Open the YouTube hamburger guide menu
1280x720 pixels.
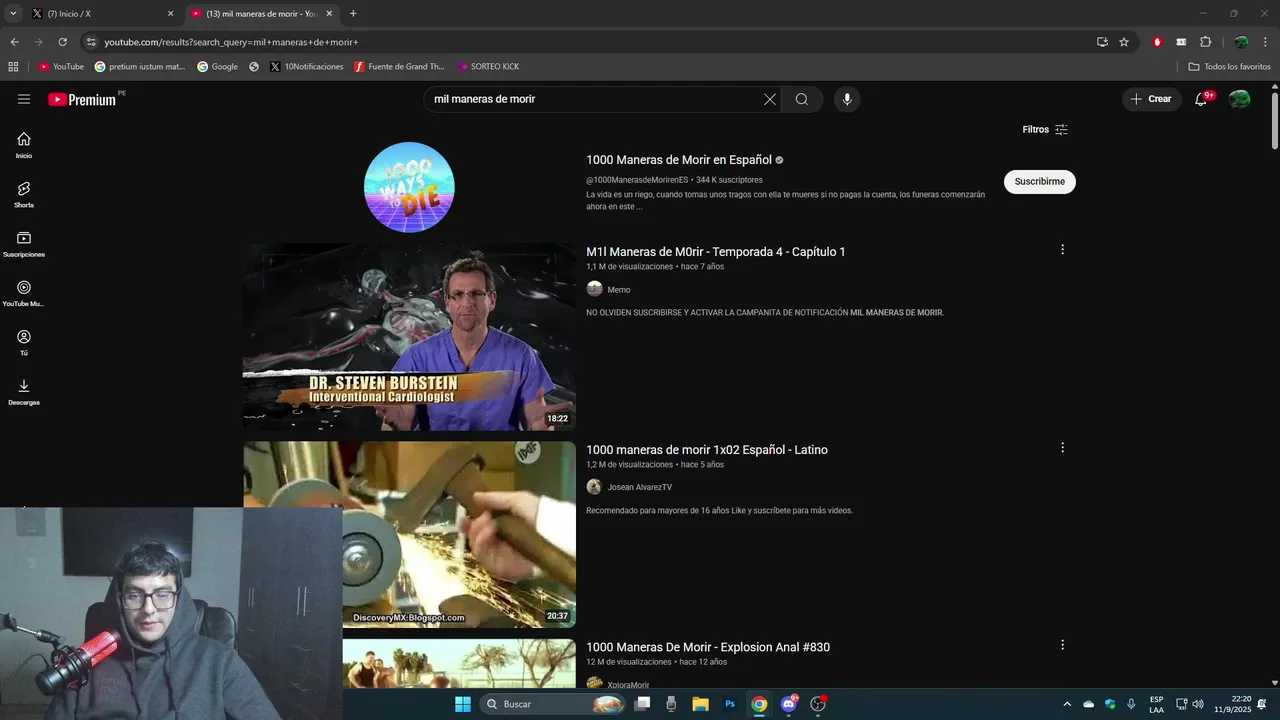(24, 99)
